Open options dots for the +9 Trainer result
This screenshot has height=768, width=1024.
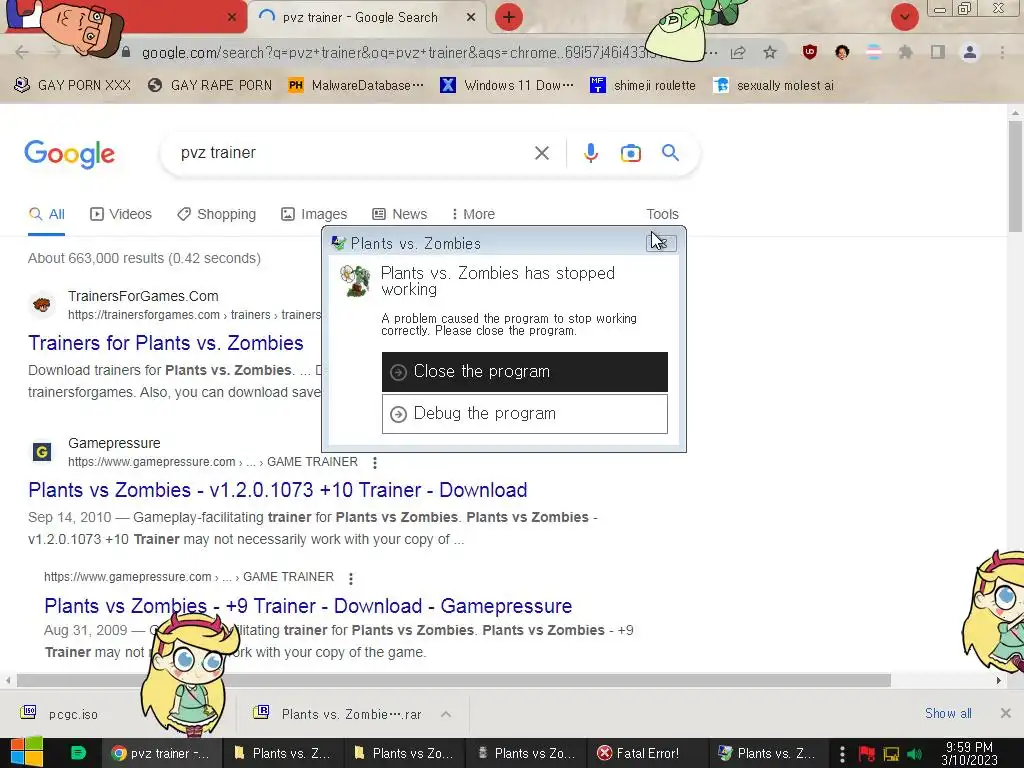click(351, 579)
